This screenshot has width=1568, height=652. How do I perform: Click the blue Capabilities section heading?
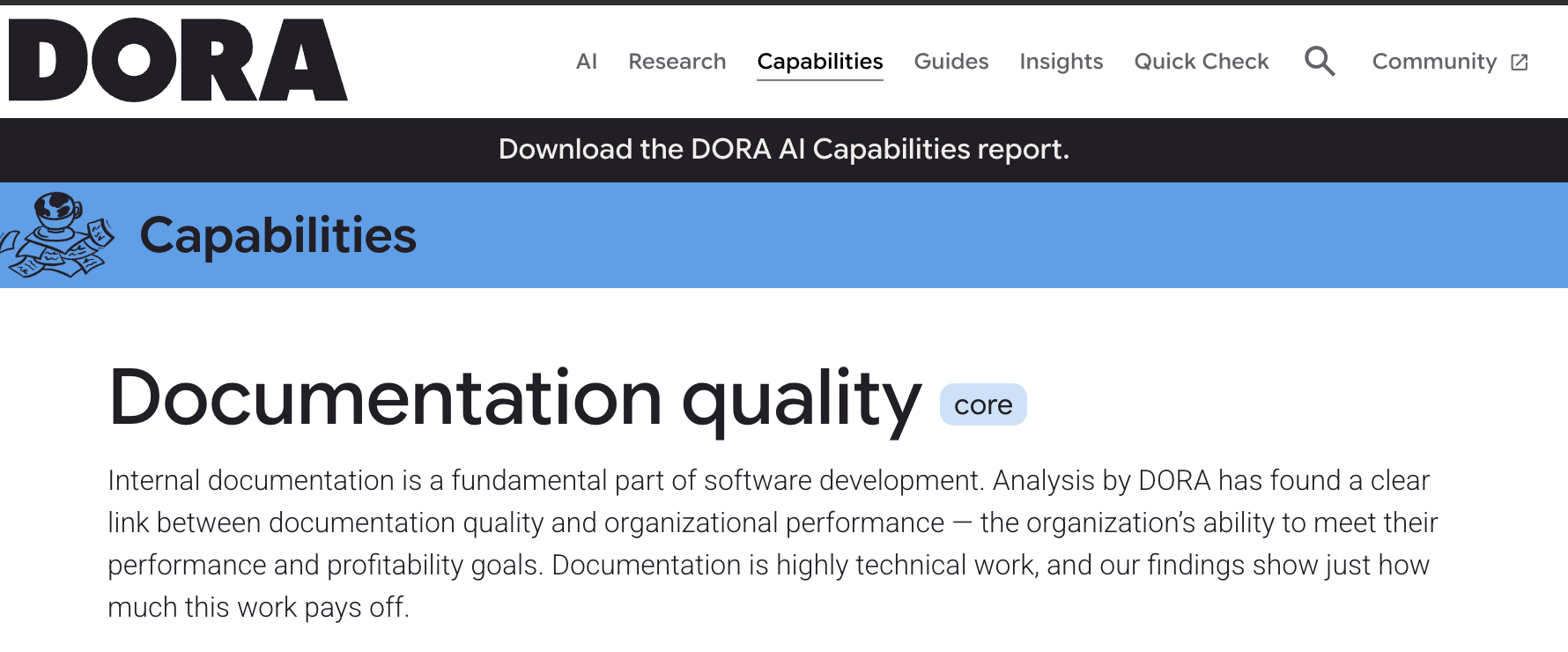click(x=277, y=235)
